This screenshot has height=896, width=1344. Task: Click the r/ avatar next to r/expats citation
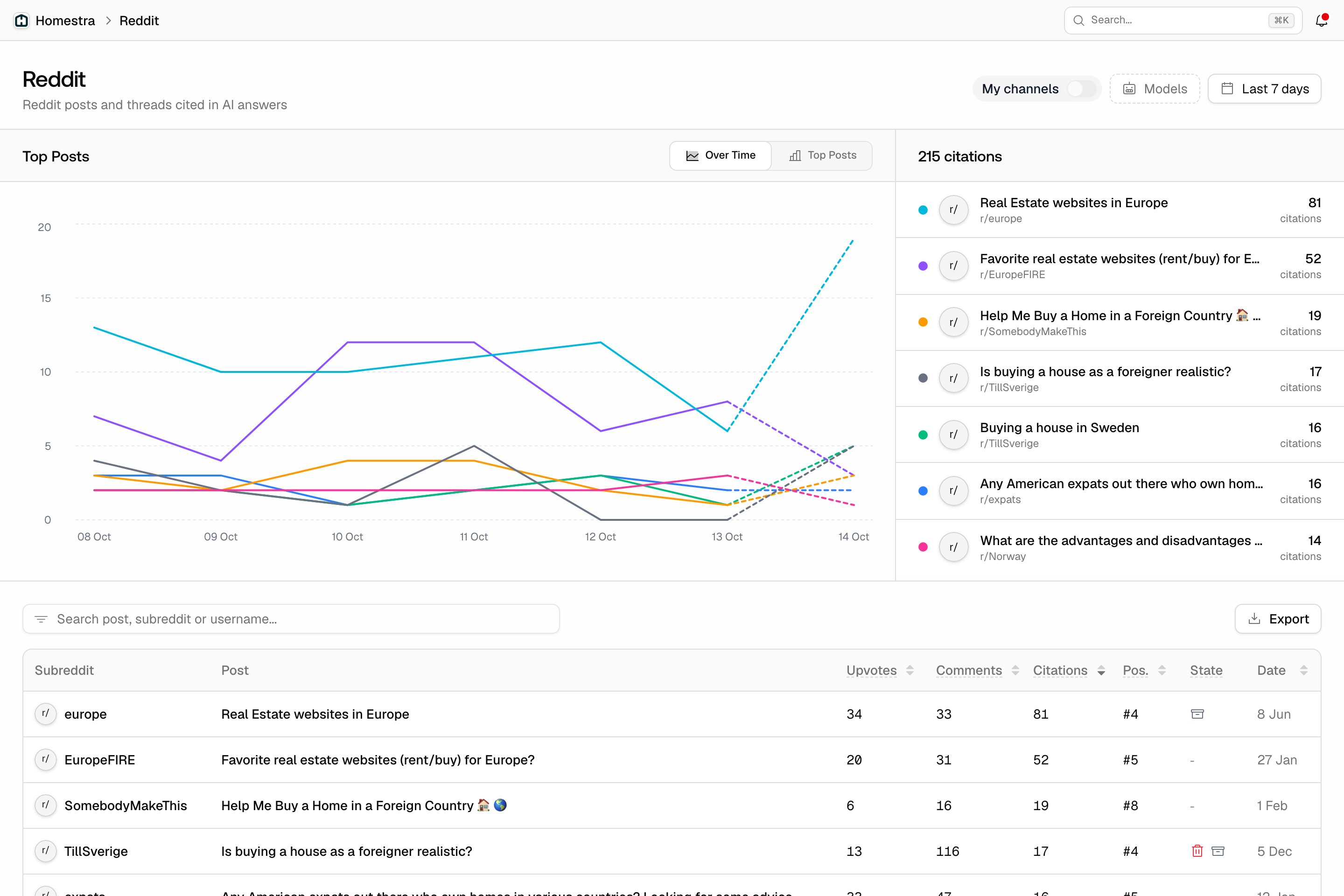coord(953,491)
